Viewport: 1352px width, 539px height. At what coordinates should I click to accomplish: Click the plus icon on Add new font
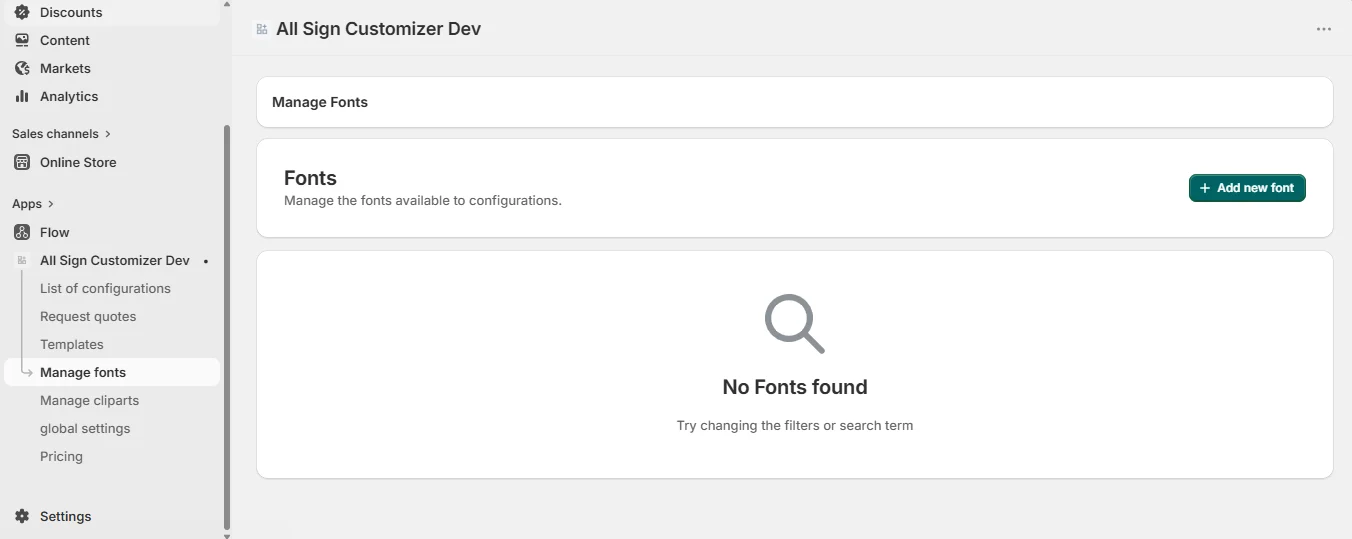coord(1205,188)
